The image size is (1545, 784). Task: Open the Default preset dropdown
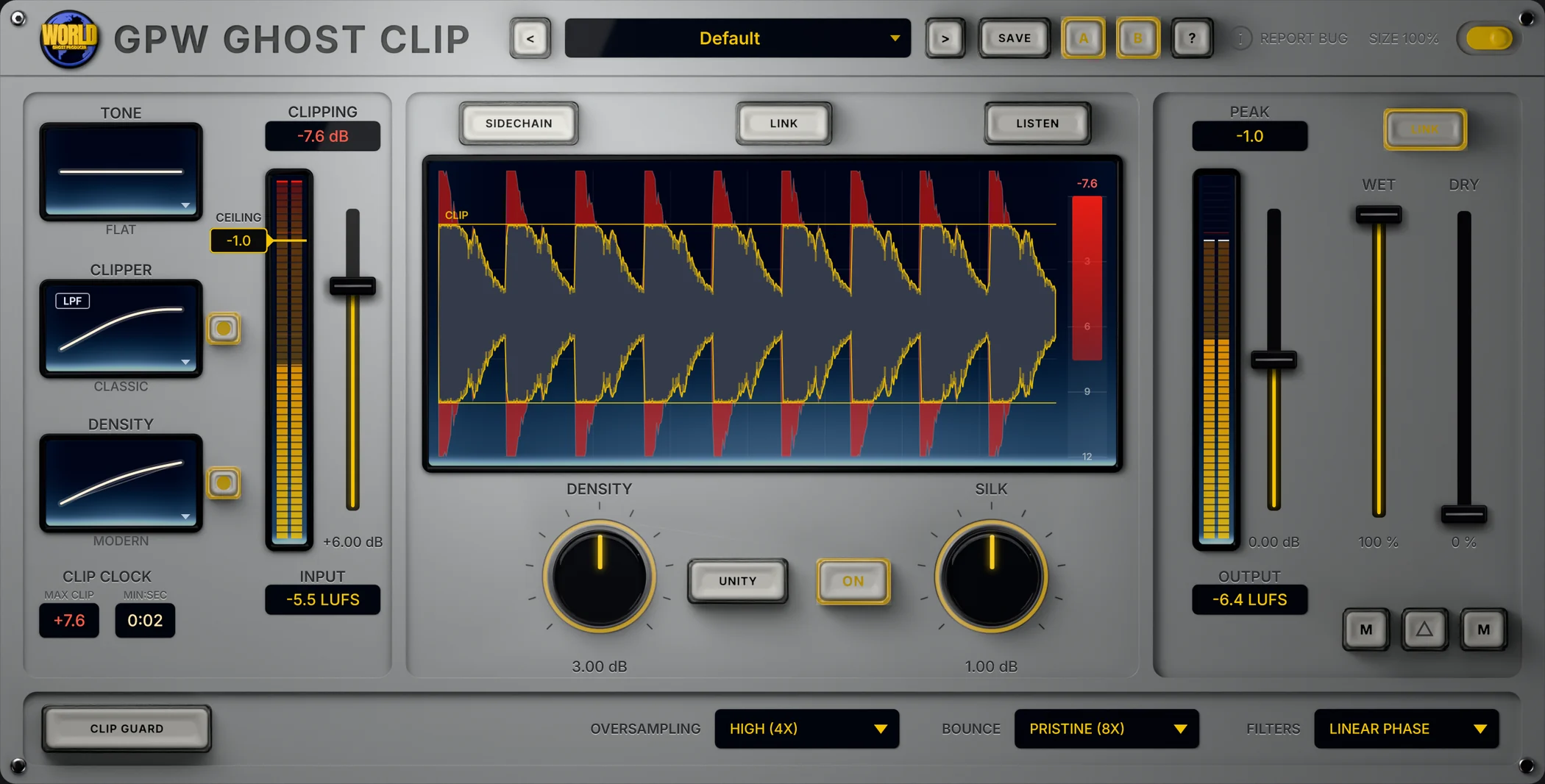pos(737,38)
